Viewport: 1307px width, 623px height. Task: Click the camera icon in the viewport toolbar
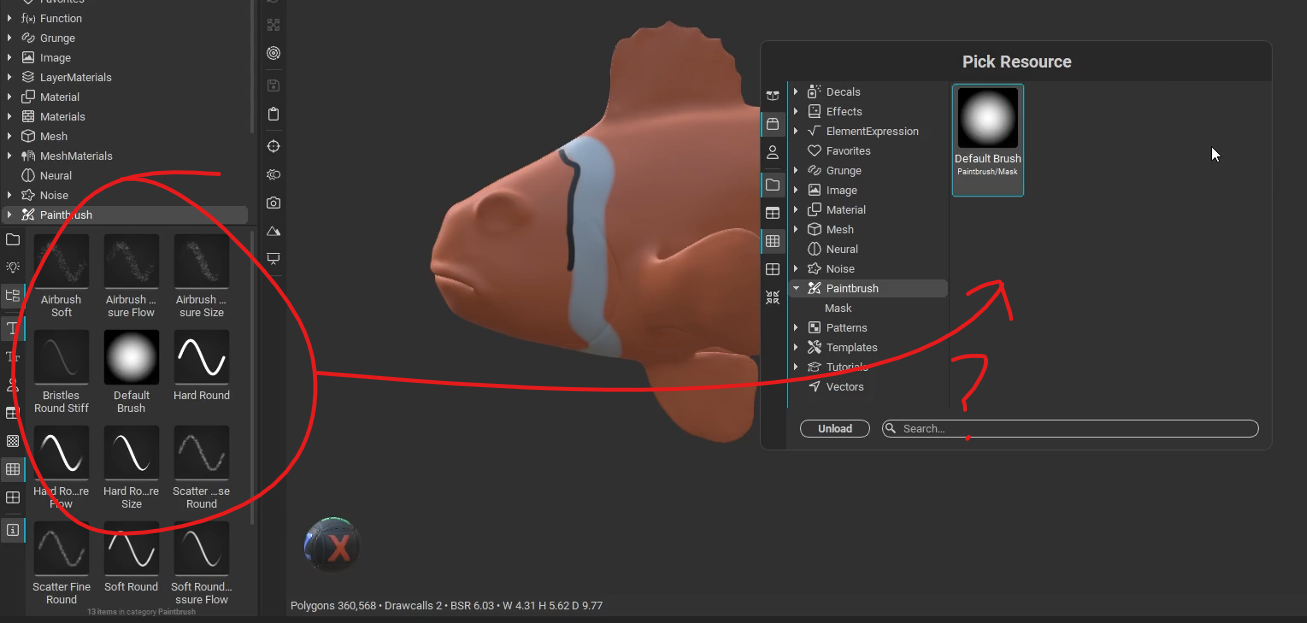pos(274,203)
